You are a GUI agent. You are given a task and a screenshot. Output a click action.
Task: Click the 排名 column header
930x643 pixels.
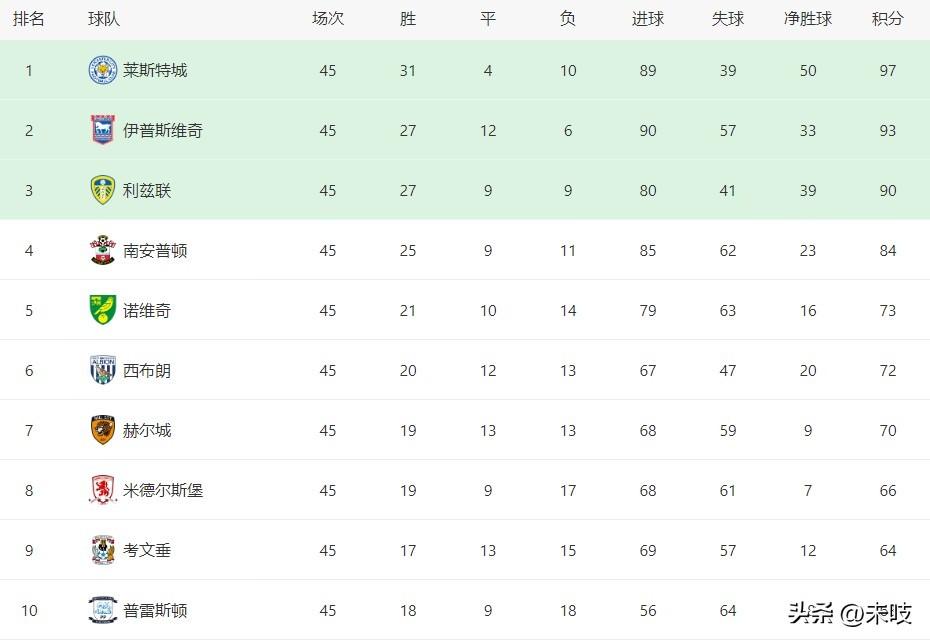[x=29, y=19]
